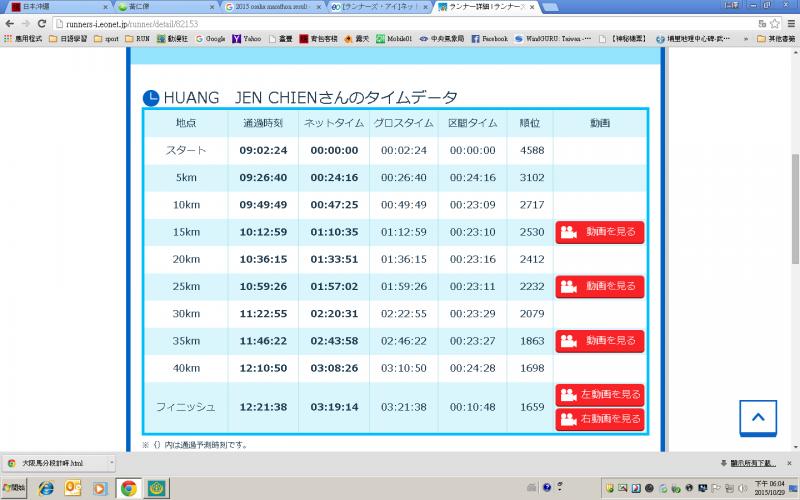Switch to the 2015 osaka marathon result tab
This screenshot has width=800, height=500.
tap(272, 7)
